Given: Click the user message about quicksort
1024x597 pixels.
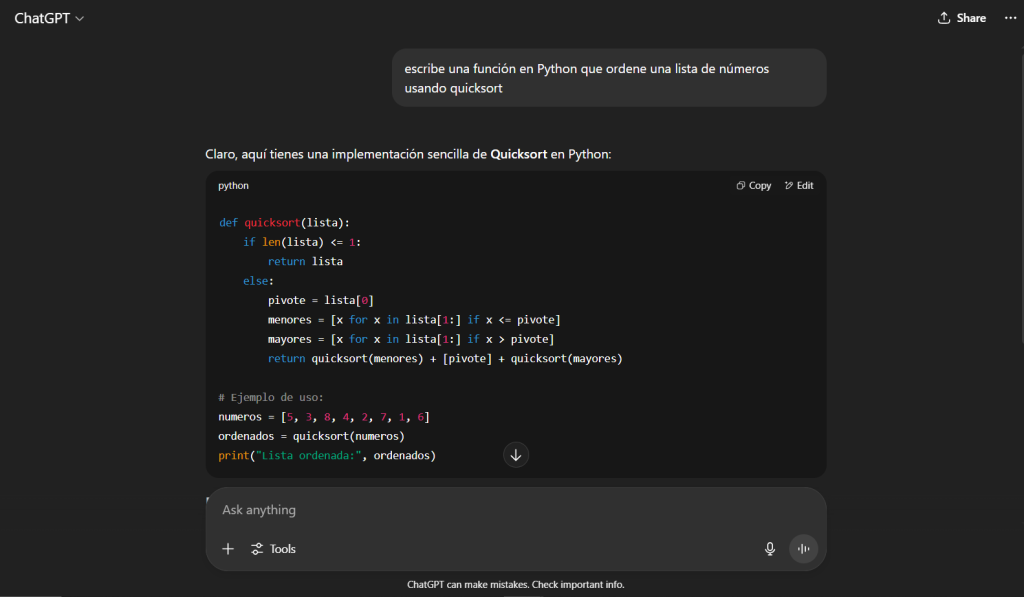Looking at the screenshot, I should tap(609, 78).
